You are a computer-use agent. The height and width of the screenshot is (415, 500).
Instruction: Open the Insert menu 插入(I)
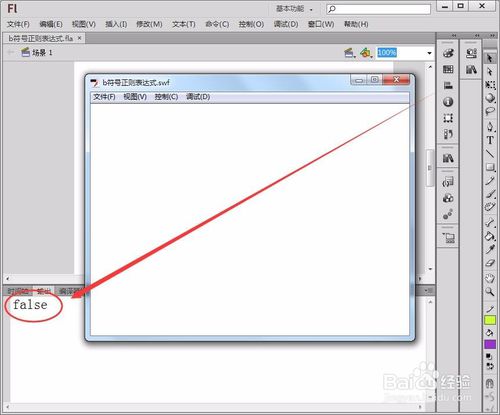[116, 24]
